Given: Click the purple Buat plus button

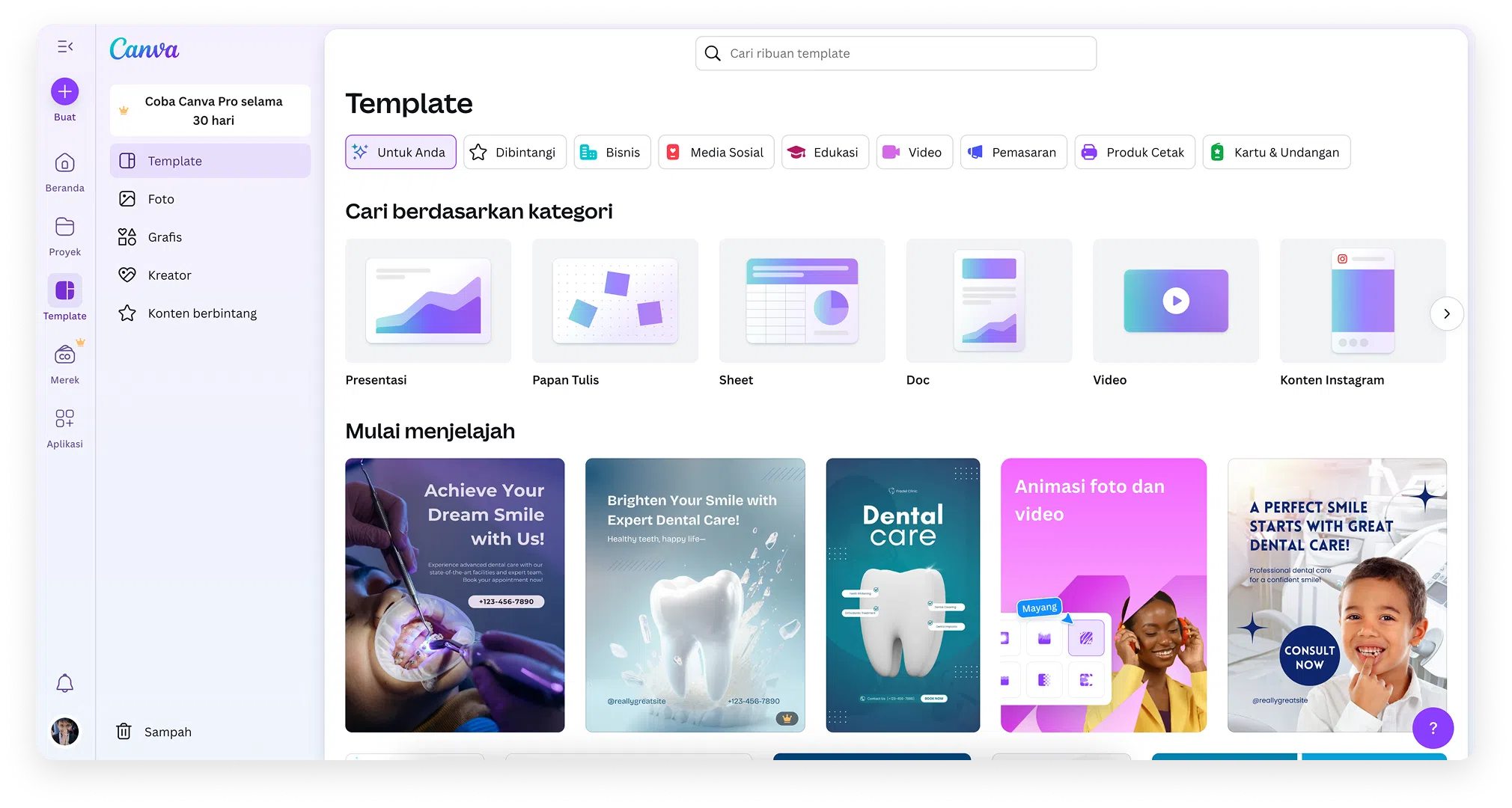Looking at the screenshot, I should (x=65, y=92).
